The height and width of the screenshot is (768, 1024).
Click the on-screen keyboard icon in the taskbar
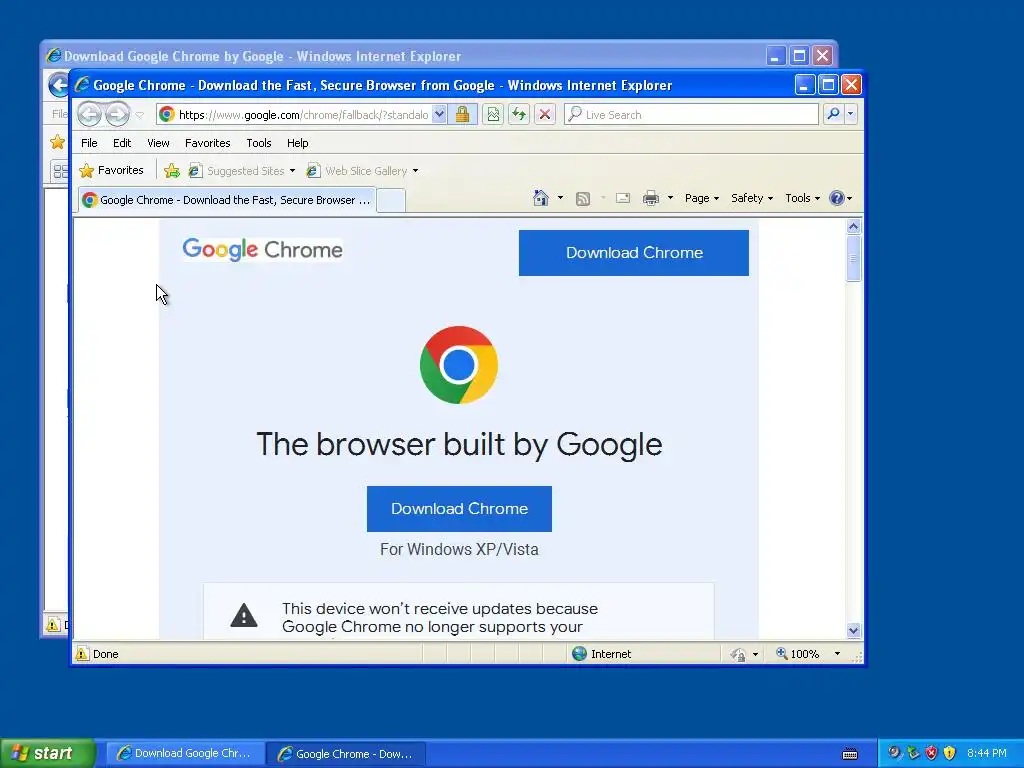tap(850, 754)
